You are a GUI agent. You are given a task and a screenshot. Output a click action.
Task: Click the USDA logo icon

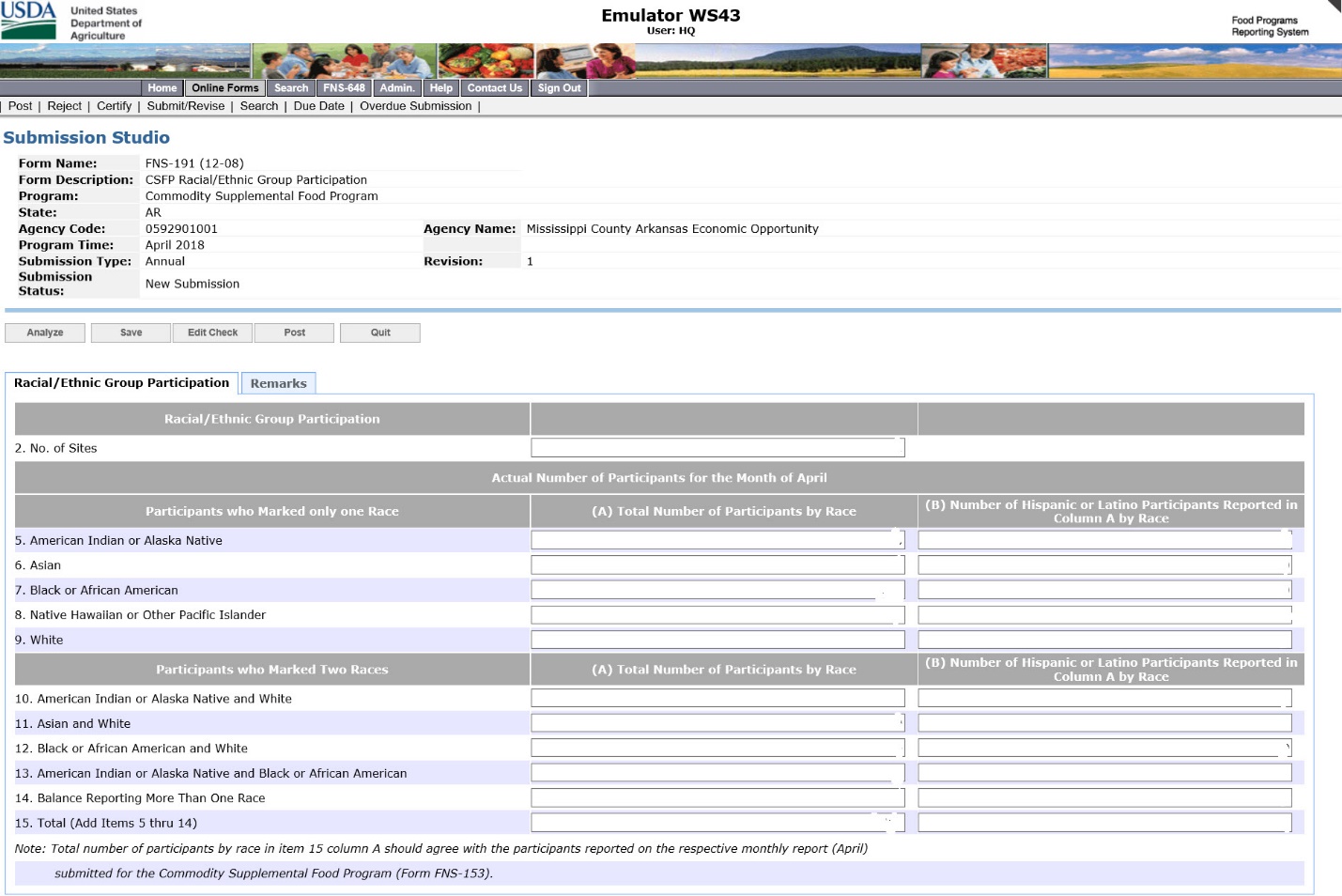29,21
